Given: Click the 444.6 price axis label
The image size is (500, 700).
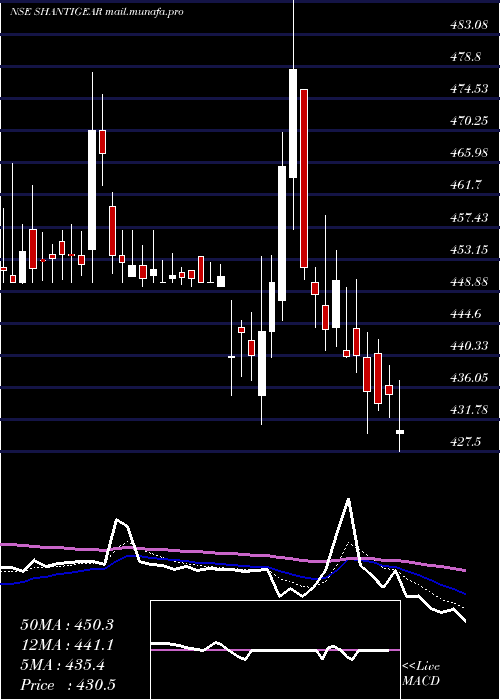Looking at the screenshot, I should [x=465, y=314].
